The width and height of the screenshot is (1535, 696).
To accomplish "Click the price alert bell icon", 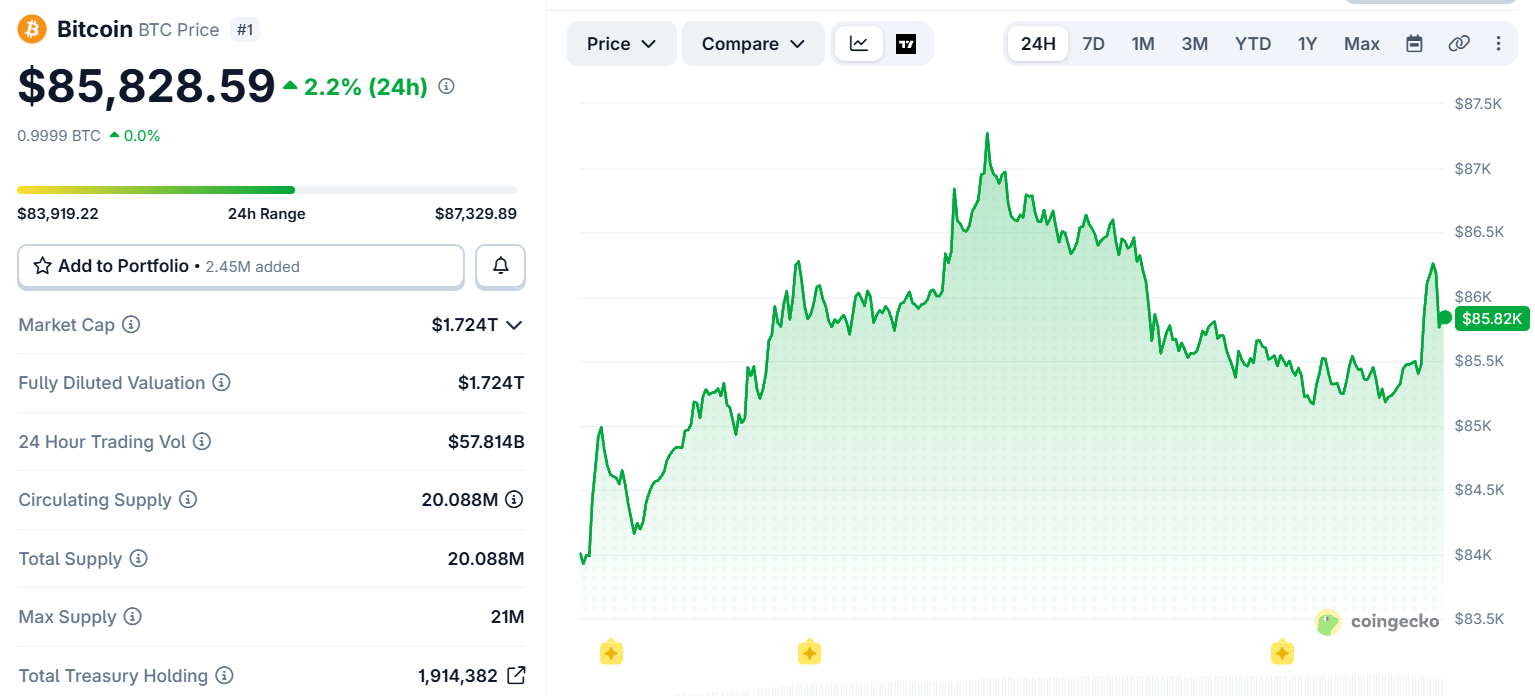I will tap(501, 266).
